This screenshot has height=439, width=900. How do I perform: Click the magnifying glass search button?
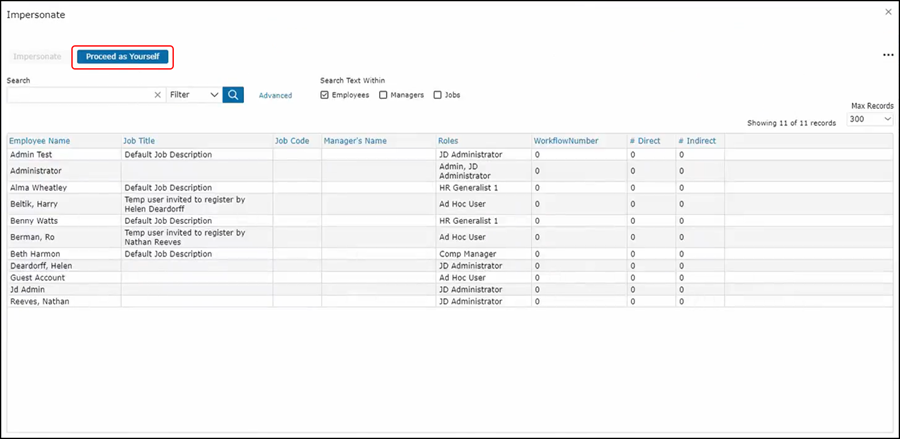[x=233, y=95]
